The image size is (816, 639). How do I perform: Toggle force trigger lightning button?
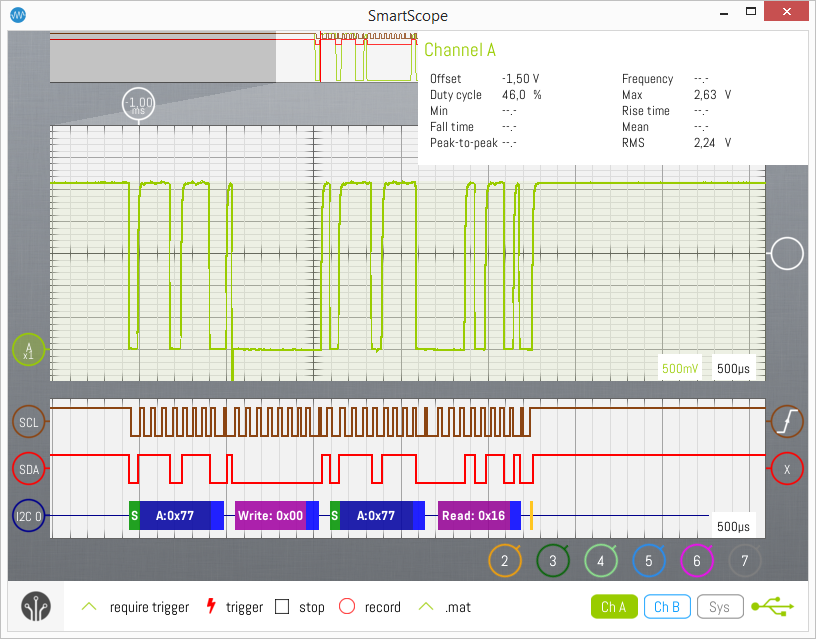[x=210, y=607]
